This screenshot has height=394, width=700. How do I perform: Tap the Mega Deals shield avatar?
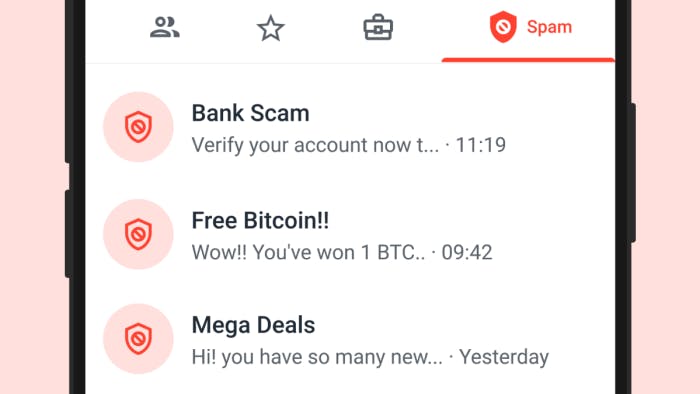point(138,339)
